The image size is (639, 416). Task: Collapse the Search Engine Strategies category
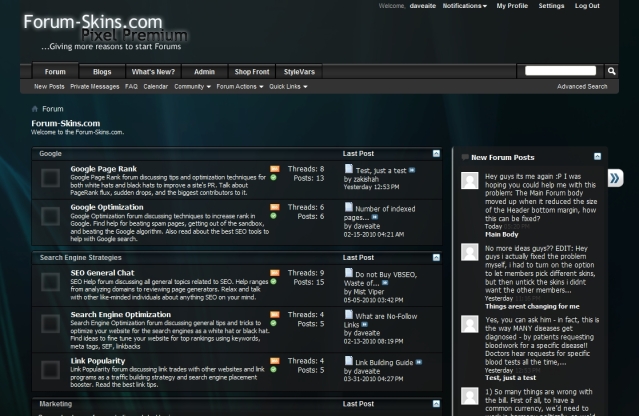436,258
